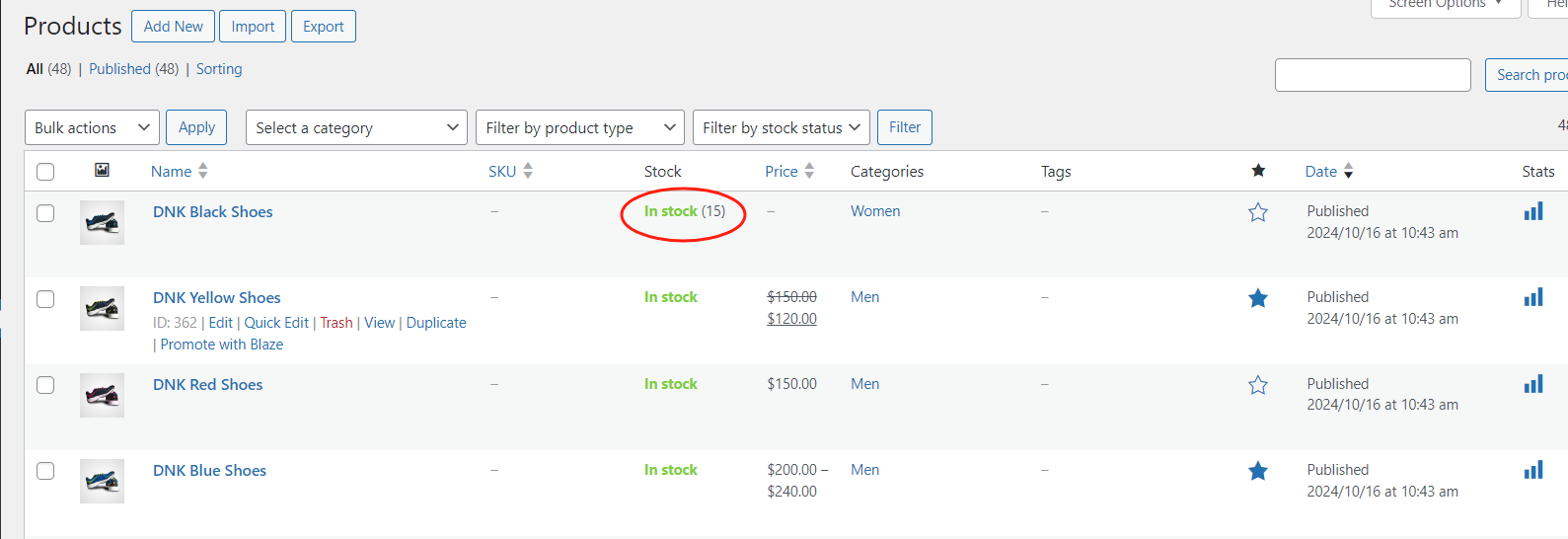Open DNK Blue Shoes product thumbnail
Image resolution: width=1568 pixels, height=539 pixels.
coord(102,481)
